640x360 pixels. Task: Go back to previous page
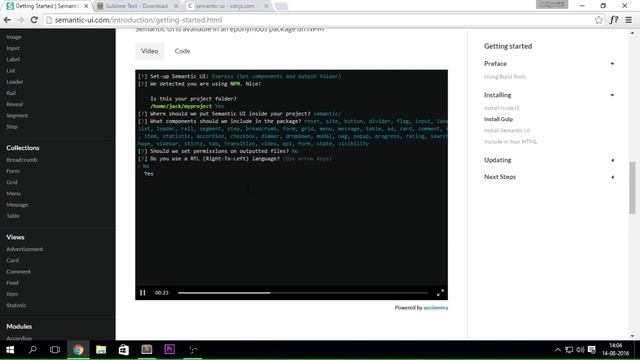point(7,20)
